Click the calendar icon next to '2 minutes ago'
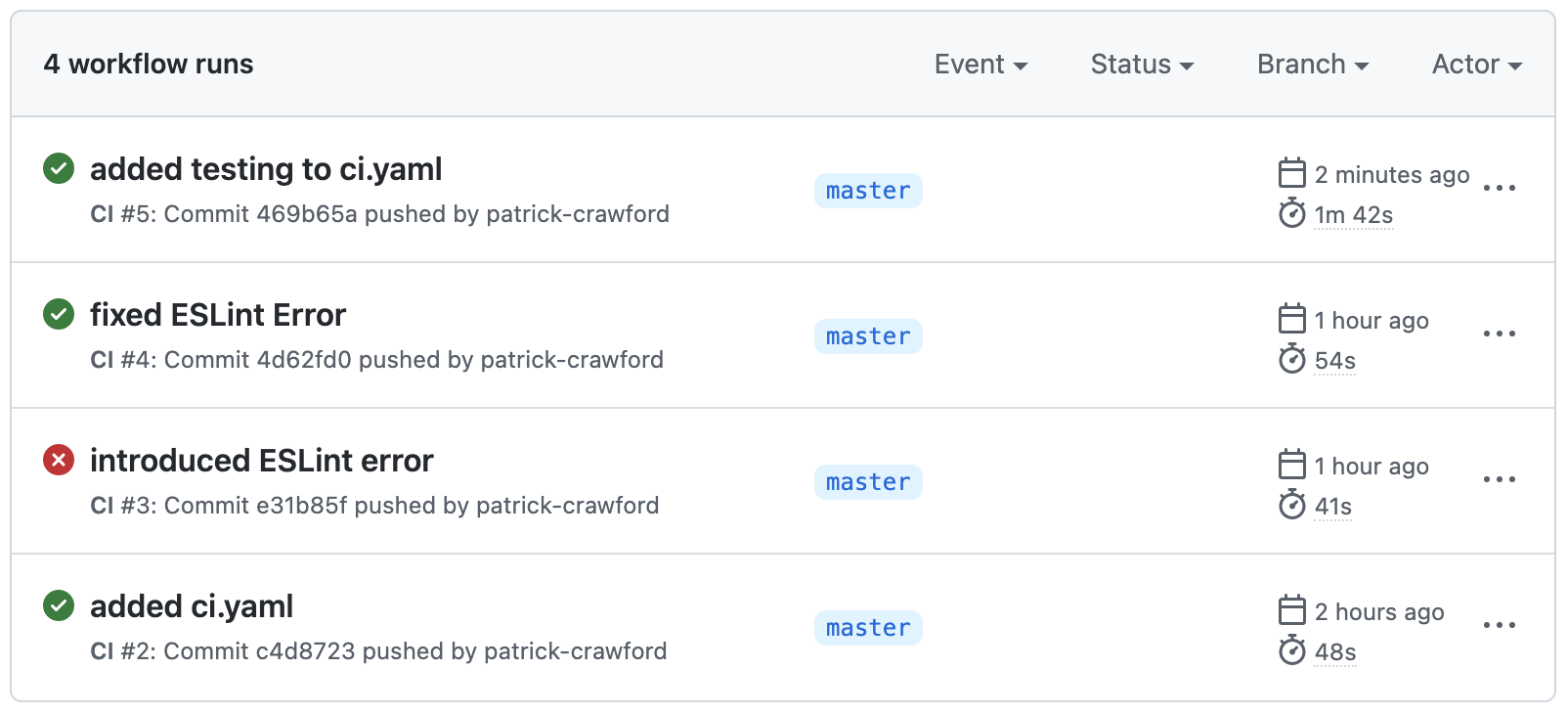The image size is (1568, 714). (1292, 173)
